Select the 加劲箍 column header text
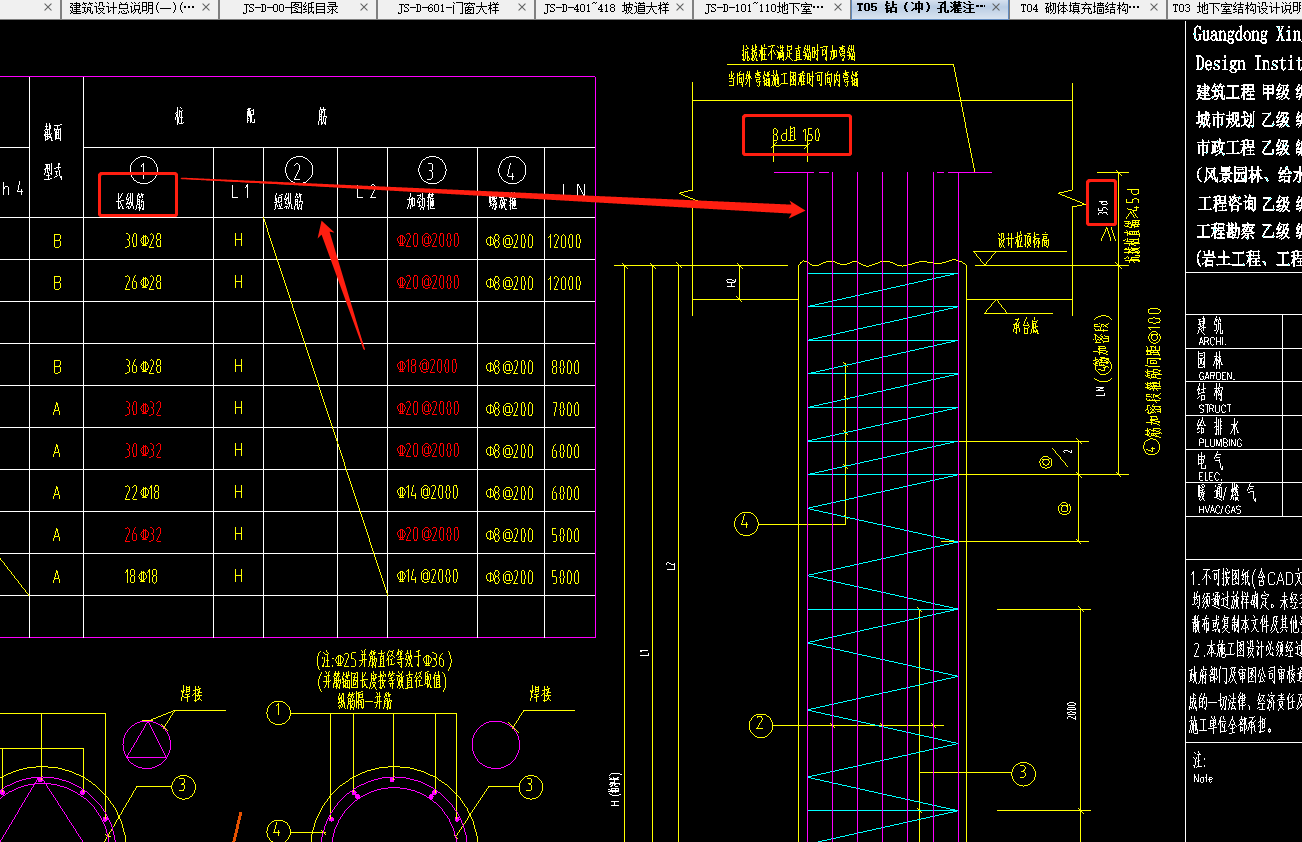Image resolution: width=1302 pixels, height=842 pixels. [x=419, y=203]
